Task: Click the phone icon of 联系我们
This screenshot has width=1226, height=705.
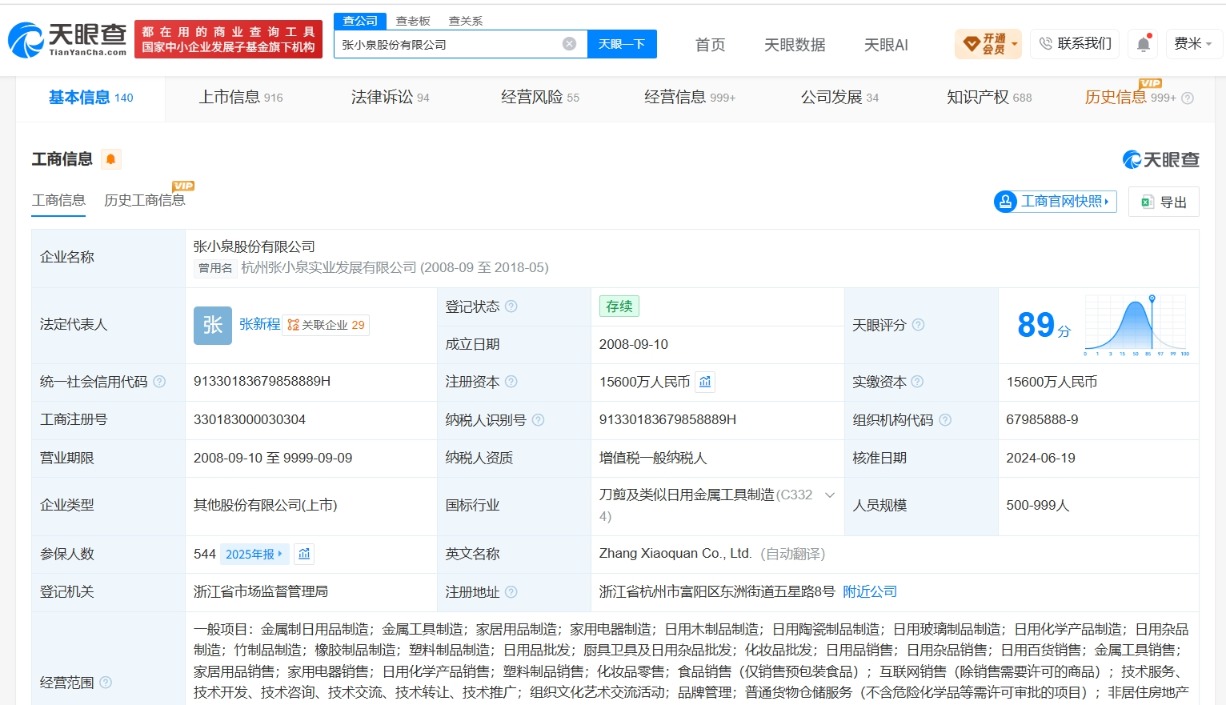Action: [x=1046, y=44]
